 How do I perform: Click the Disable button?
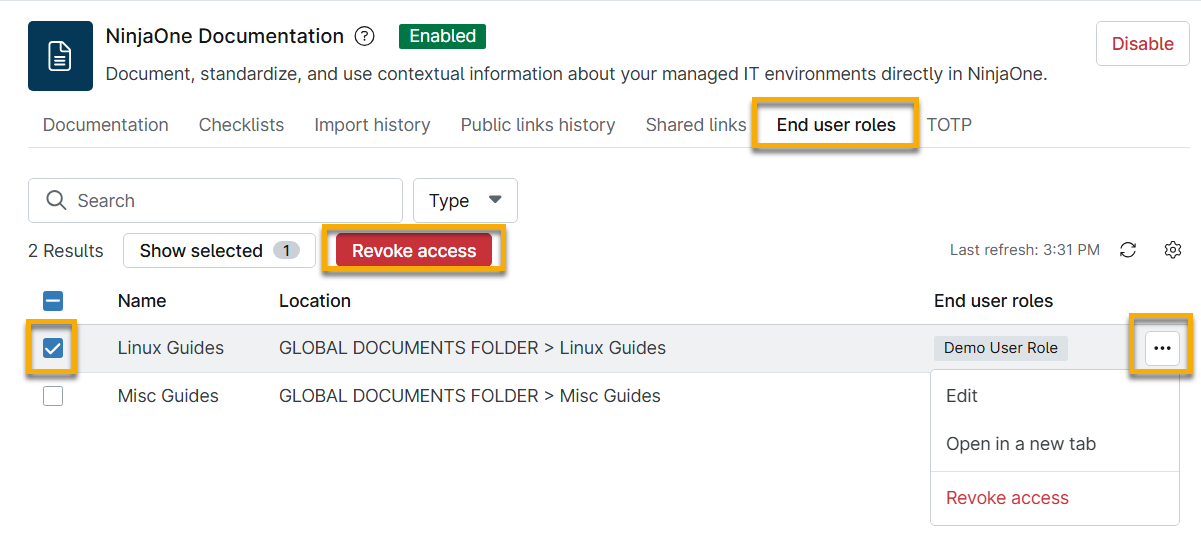point(1143,44)
